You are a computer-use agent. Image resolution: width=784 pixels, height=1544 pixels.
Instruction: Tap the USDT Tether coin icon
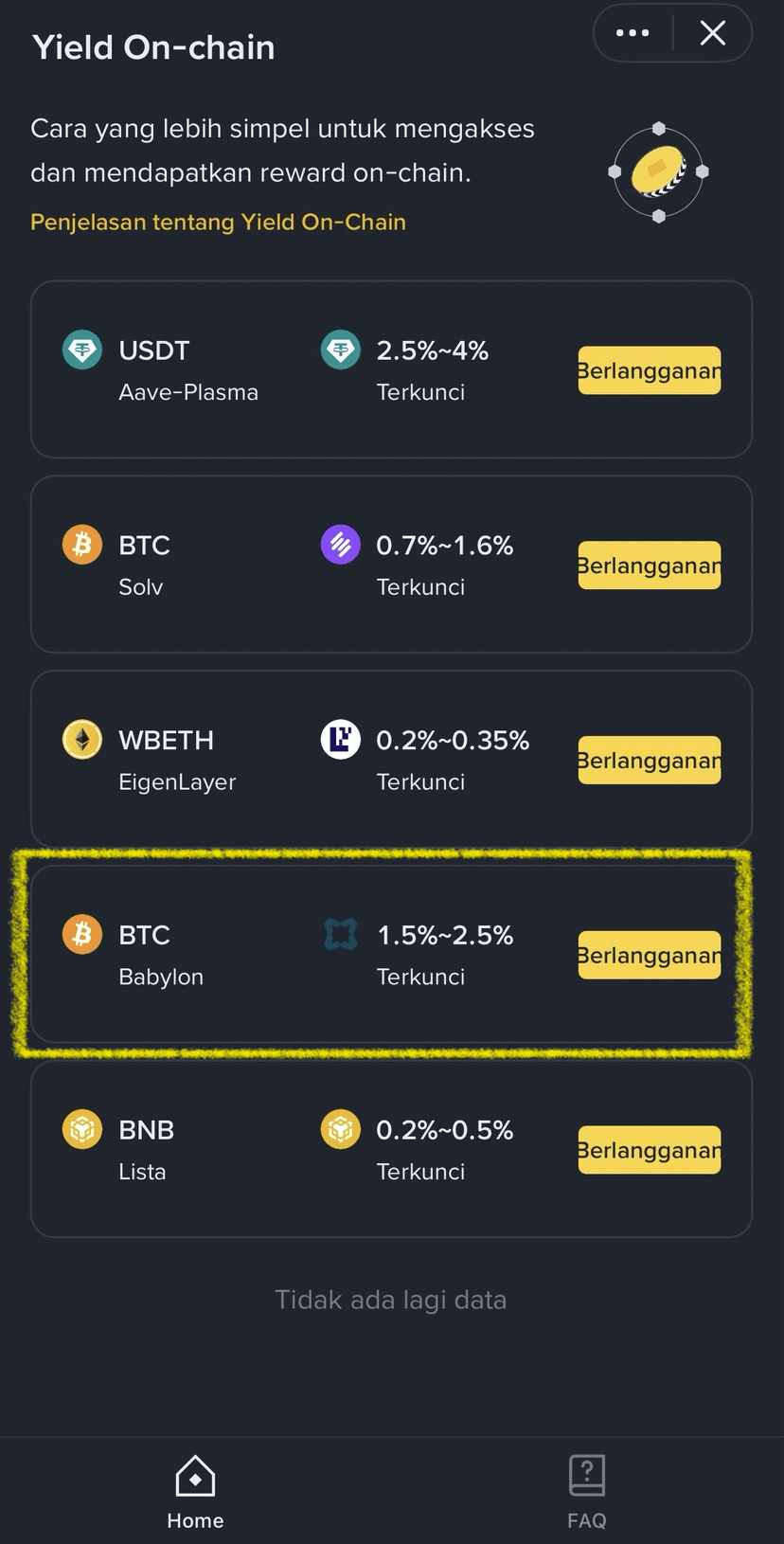click(x=82, y=350)
